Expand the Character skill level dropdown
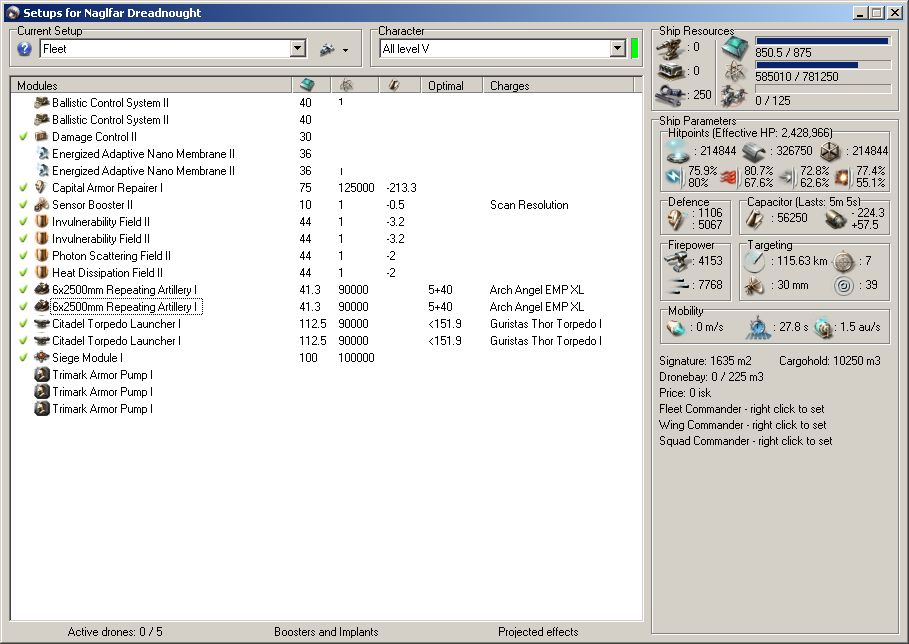 617,49
